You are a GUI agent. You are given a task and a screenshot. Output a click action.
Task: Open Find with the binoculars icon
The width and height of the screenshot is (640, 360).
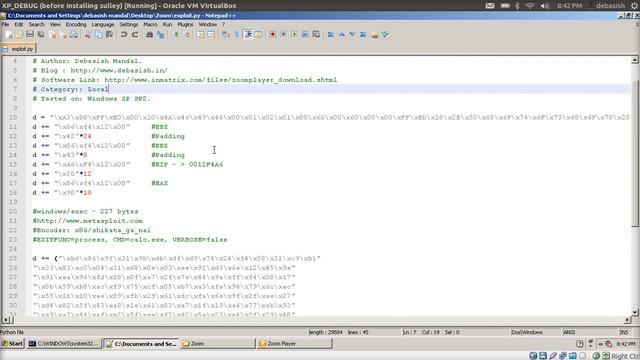[x=149, y=35]
